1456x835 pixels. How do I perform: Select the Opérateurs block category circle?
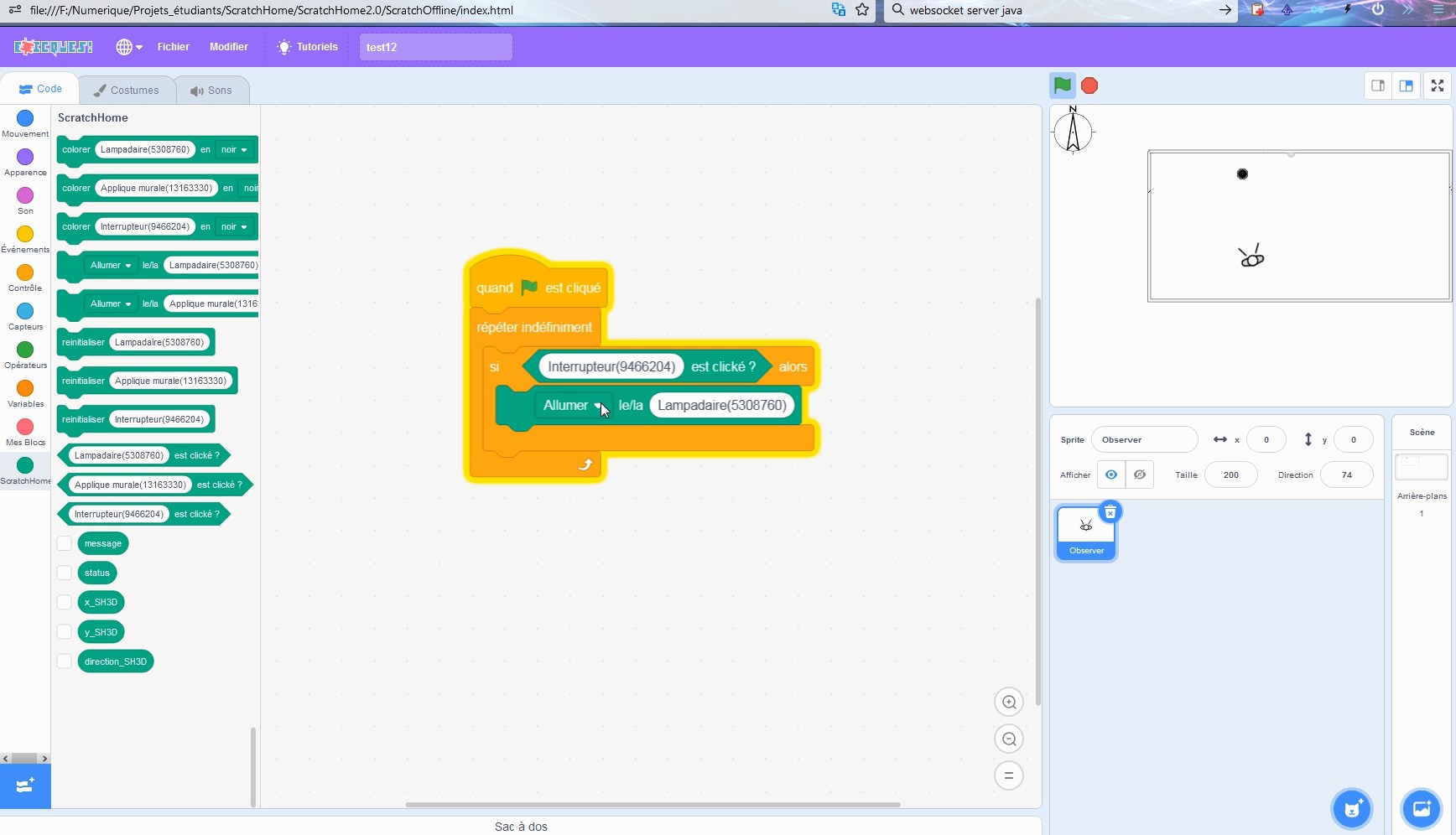click(25, 350)
